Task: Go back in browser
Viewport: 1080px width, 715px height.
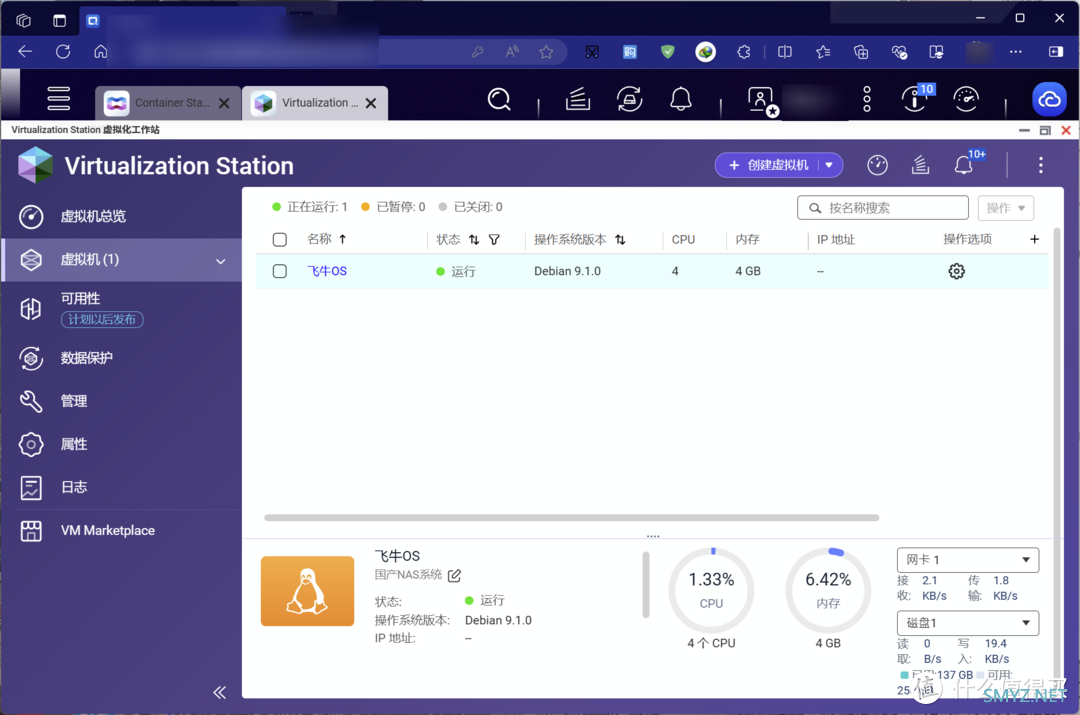Action: pyautogui.click(x=25, y=52)
